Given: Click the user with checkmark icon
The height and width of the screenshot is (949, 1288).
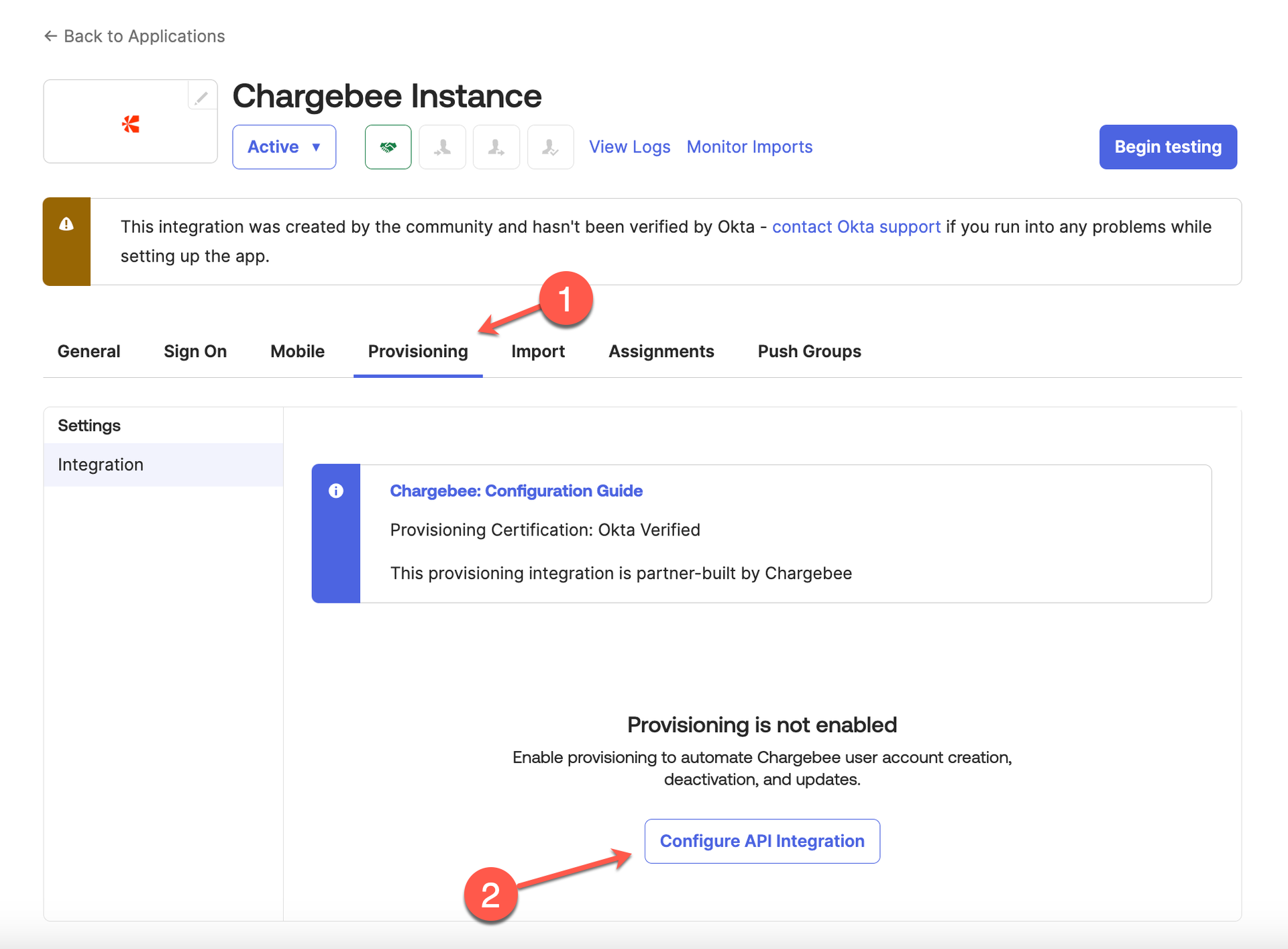Looking at the screenshot, I should pyautogui.click(x=550, y=147).
